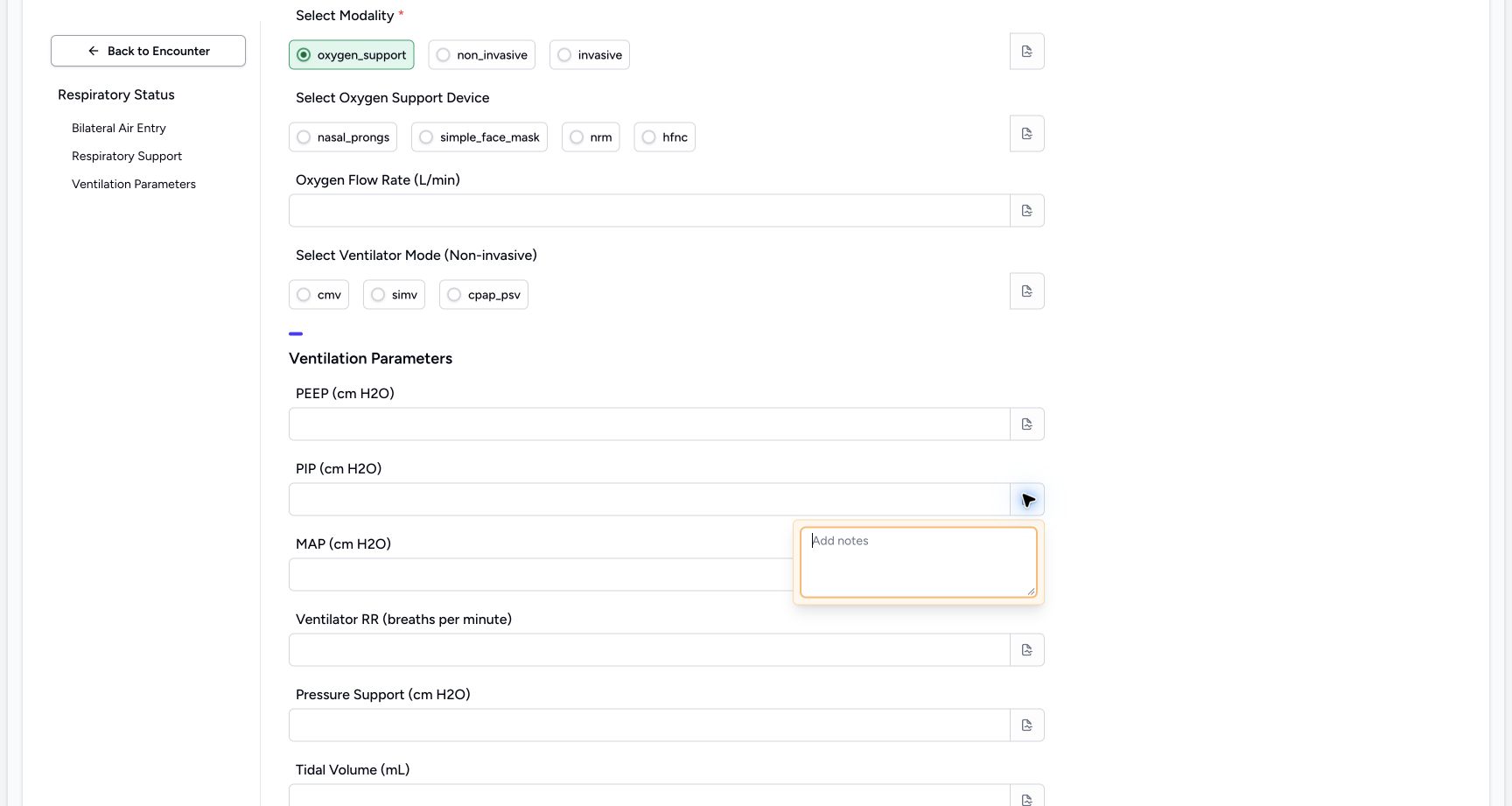Select simv ventilator mode
Image resolution: width=1512 pixels, height=806 pixels.
[x=394, y=295]
